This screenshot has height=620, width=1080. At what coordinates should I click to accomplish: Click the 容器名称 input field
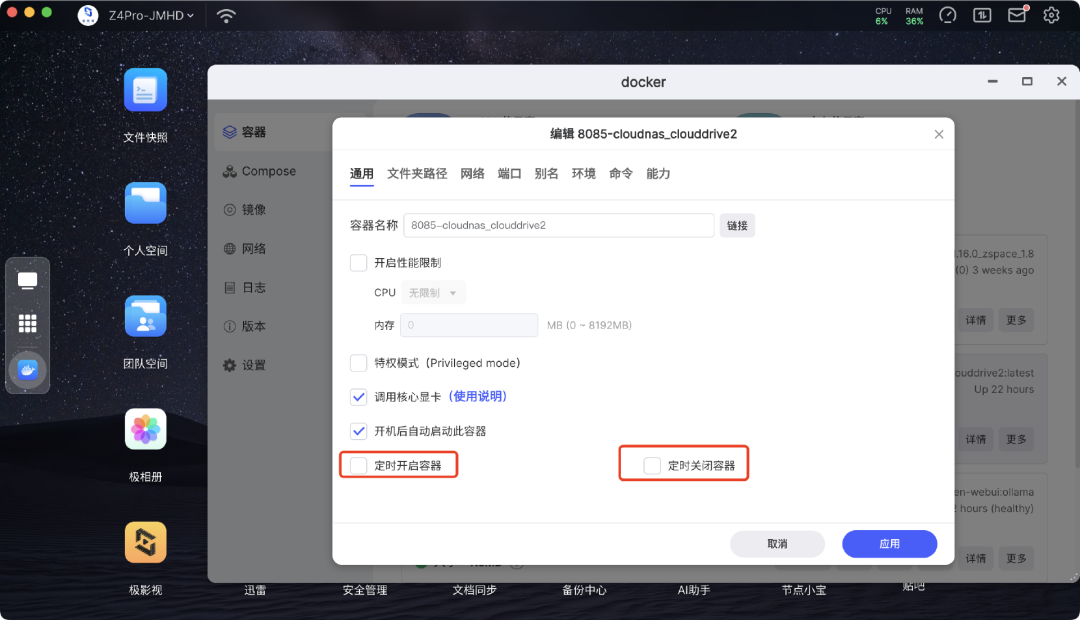[x=559, y=225]
